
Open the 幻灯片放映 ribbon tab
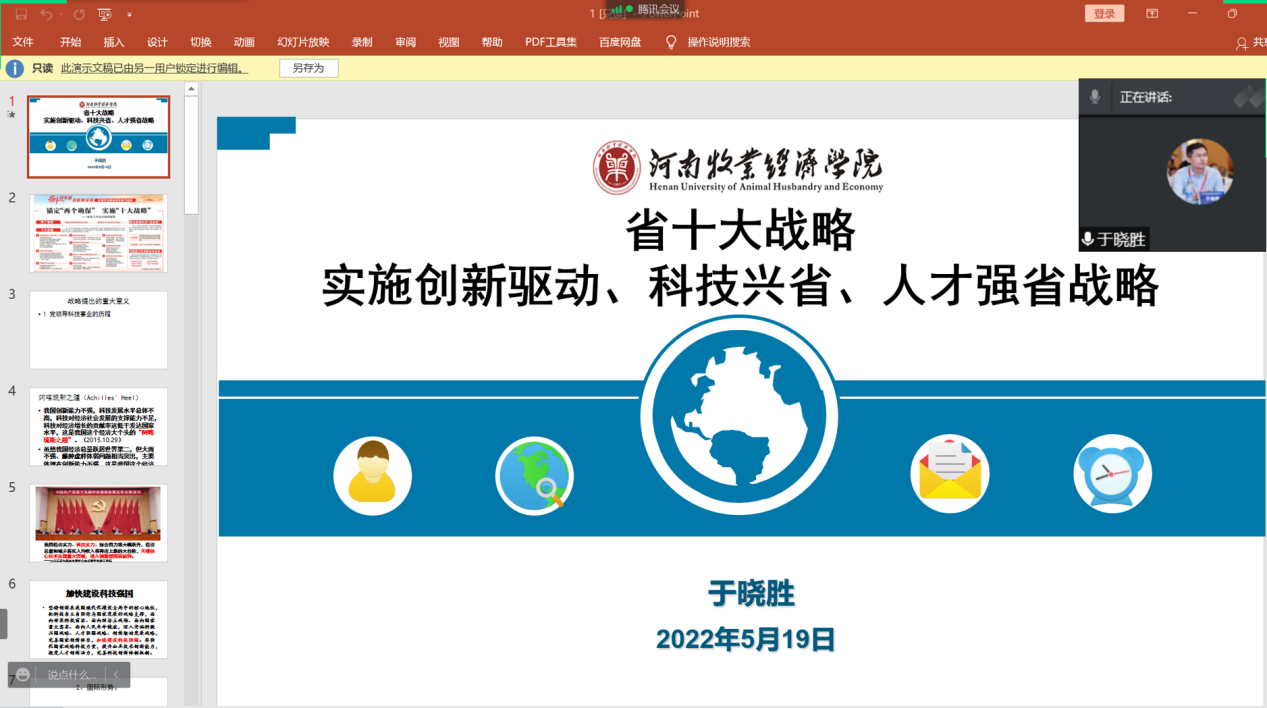[303, 42]
